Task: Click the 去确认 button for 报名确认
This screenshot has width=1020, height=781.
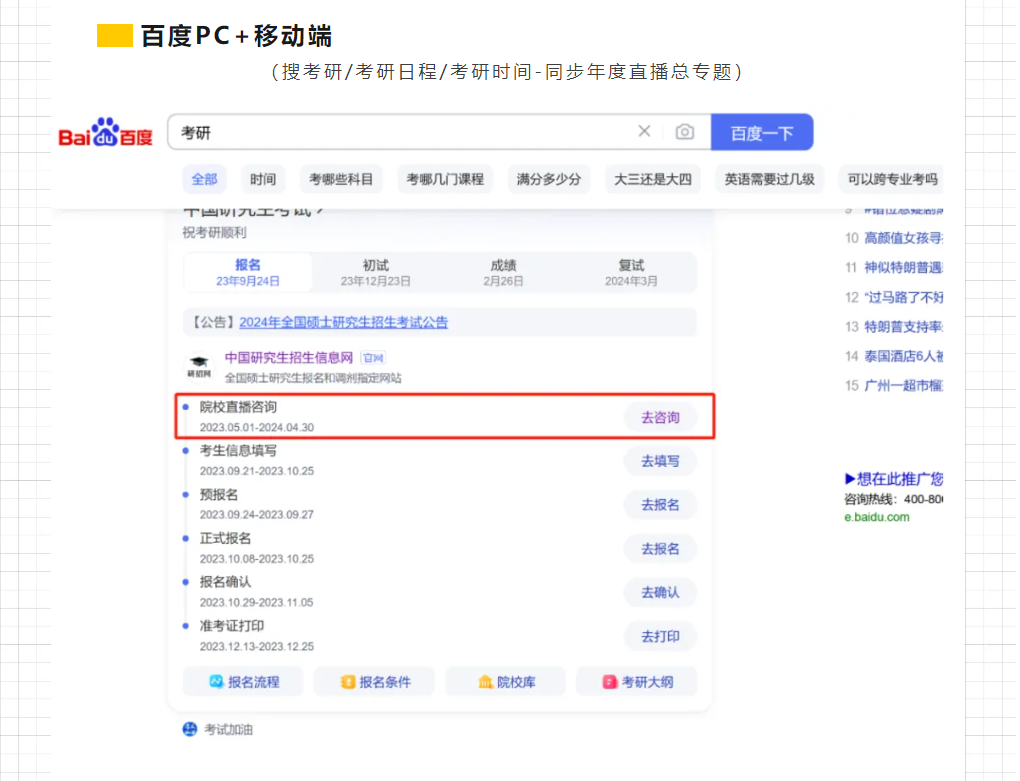Action: (x=660, y=592)
